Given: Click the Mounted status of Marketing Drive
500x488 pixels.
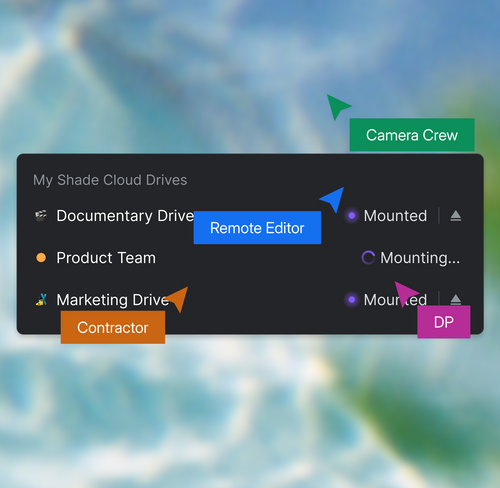Looking at the screenshot, I should click(x=395, y=300).
